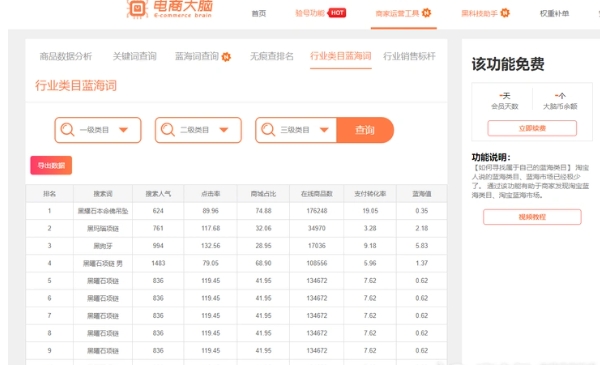Click search popularity value 624
This screenshot has height=365, width=600.
coord(158,211)
